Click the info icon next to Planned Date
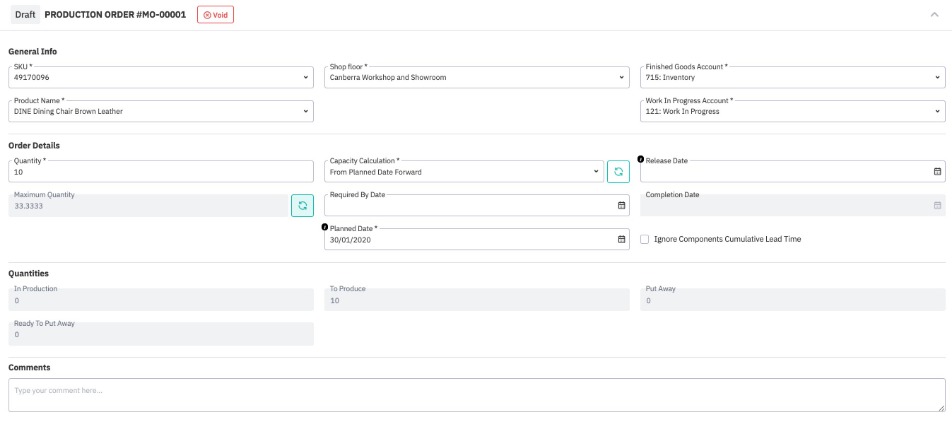The height and width of the screenshot is (429, 952). pos(325,227)
